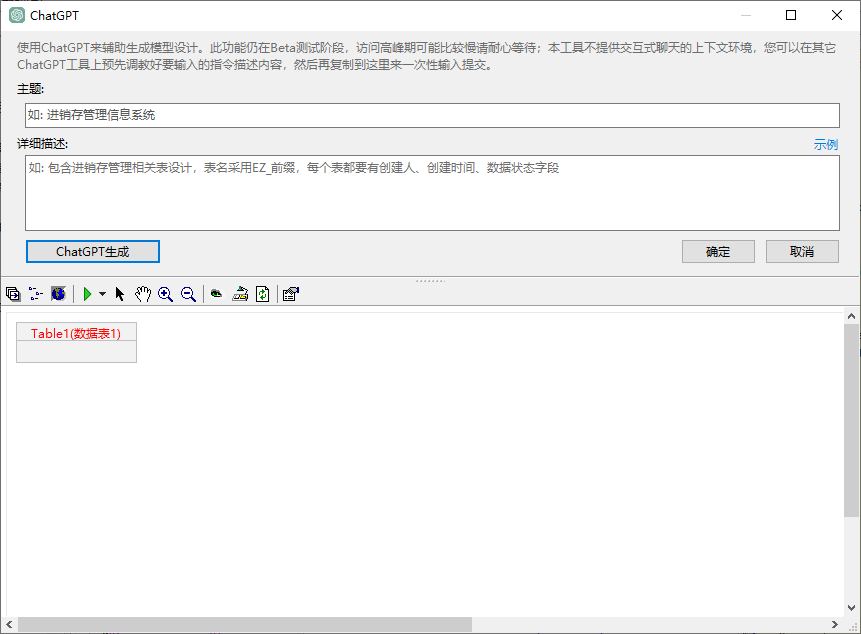Select the Table1(数据表1) table header
Screen dimensions: 861x634
pyautogui.click(x=76, y=333)
